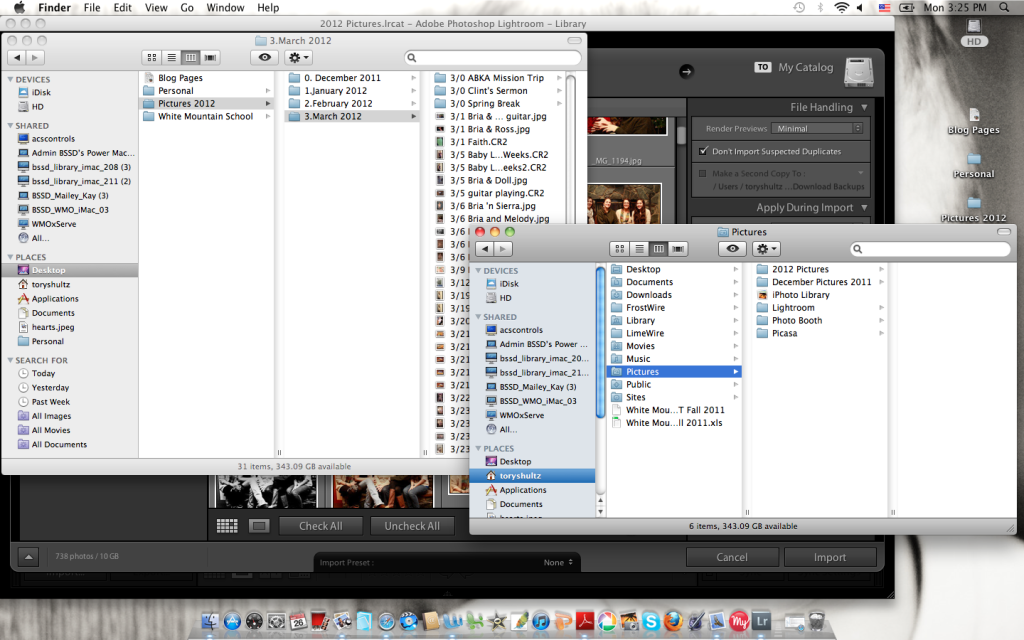Open the Help menu
This screenshot has width=1024, height=640.
[268, 8]
